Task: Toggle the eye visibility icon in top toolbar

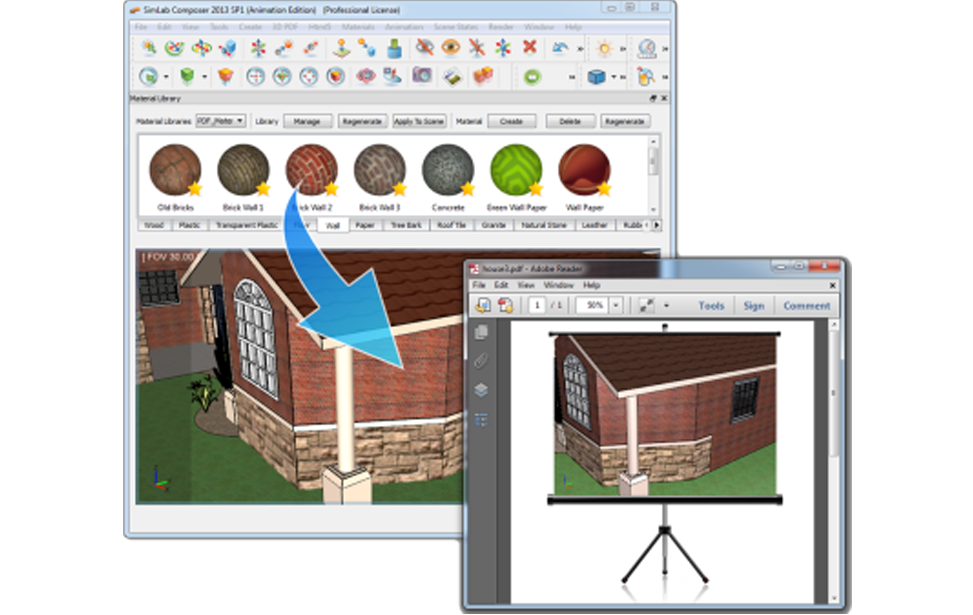Action: (450, 47)
